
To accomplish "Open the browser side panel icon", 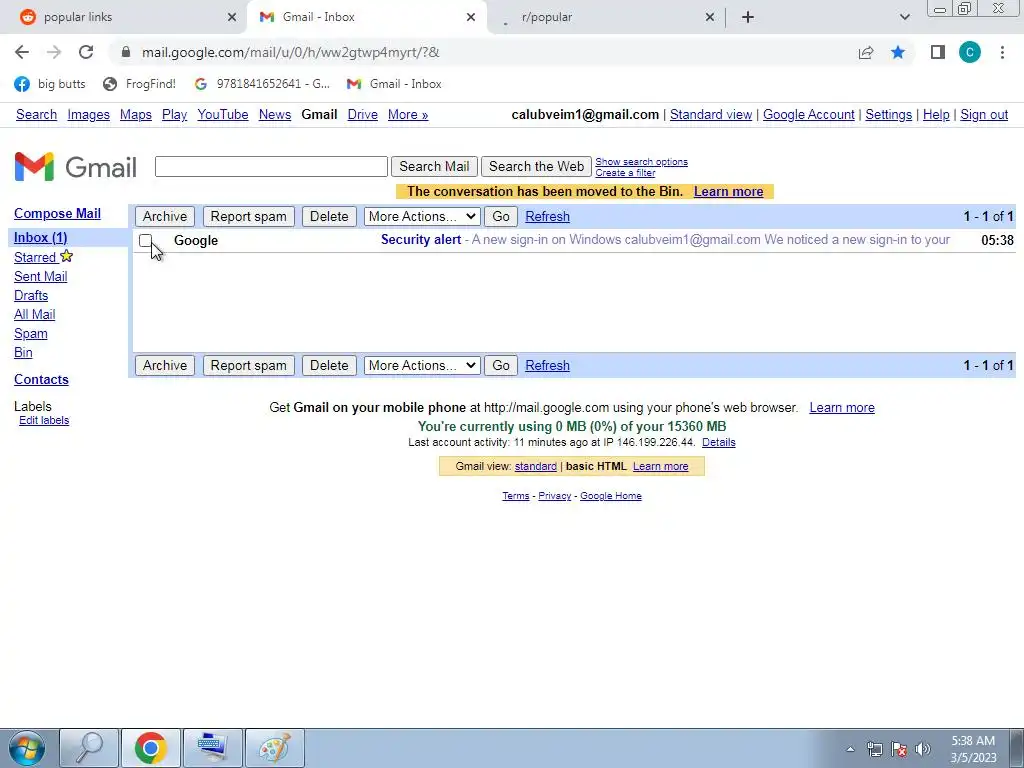I will click(938, 52).
